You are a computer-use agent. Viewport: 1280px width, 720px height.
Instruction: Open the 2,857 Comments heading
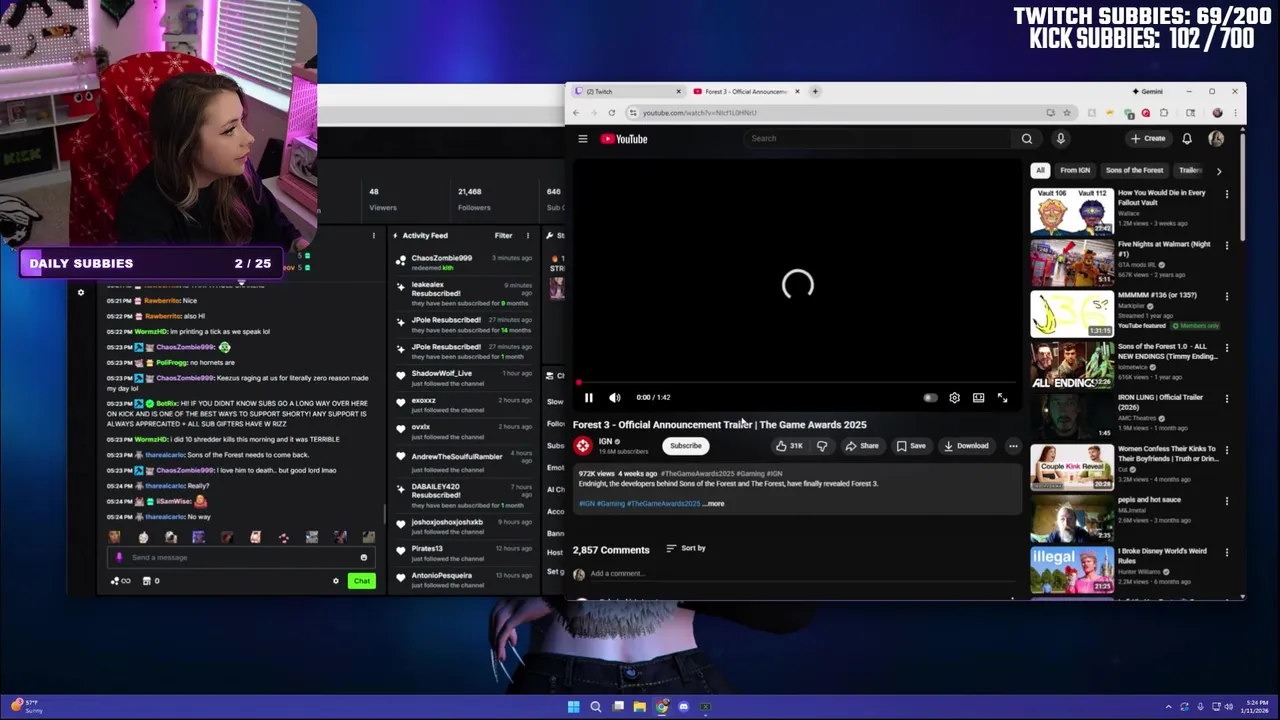pos(611,550)
